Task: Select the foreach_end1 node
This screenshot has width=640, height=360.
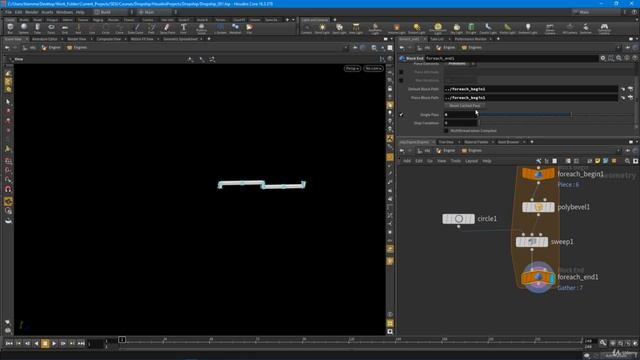Action: pyautogui.click(x=538, y=277)
